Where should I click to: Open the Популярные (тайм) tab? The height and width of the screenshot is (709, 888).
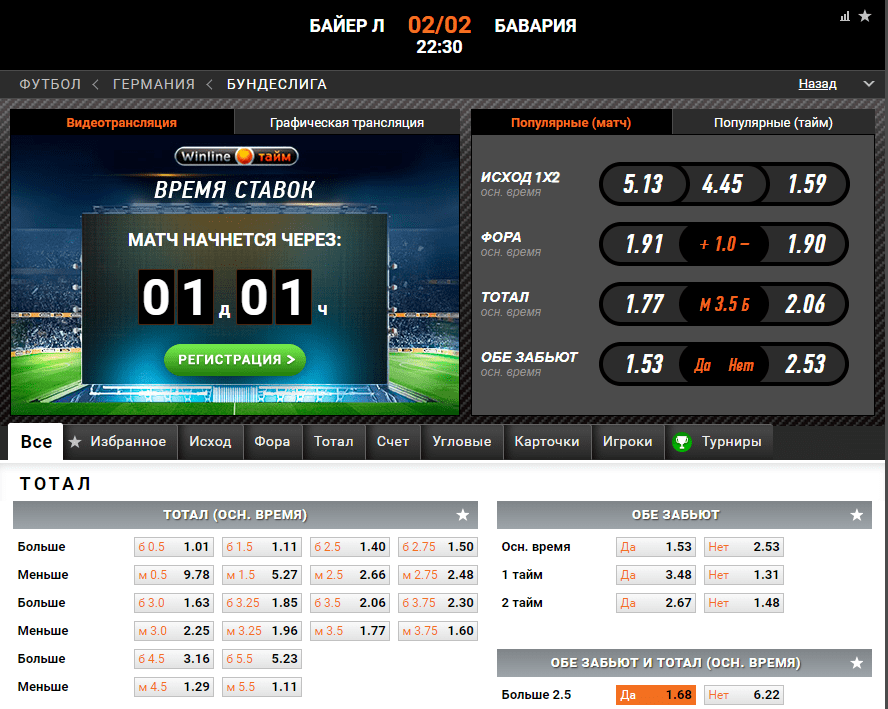tap(773, 123)
